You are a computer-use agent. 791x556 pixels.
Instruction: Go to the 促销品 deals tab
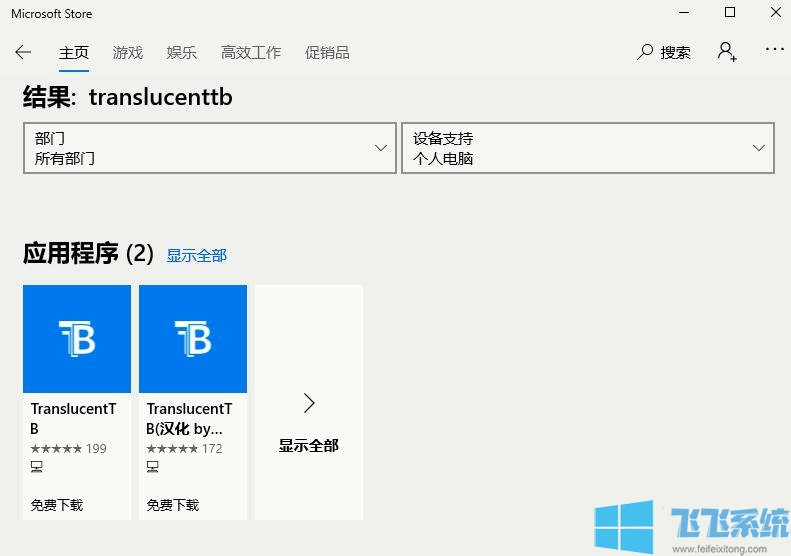327,52
